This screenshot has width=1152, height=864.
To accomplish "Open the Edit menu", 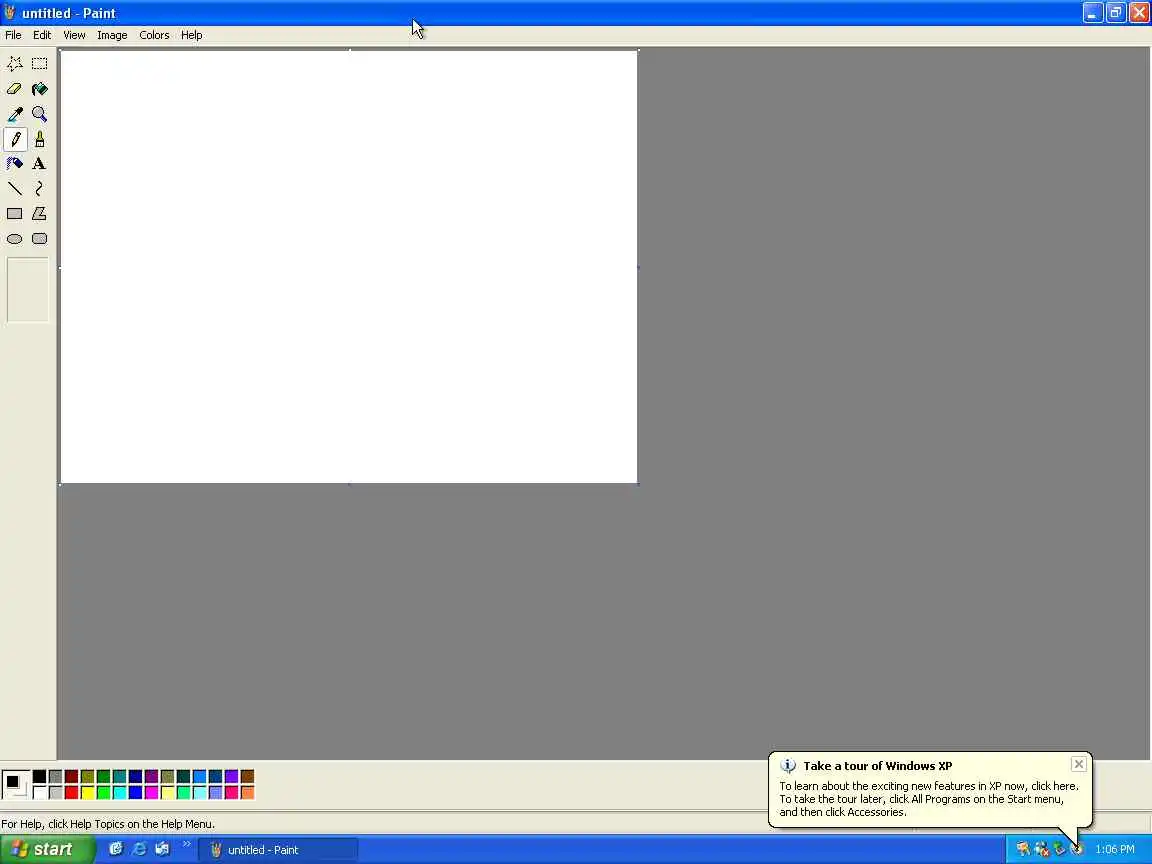I will click(42, 35).
